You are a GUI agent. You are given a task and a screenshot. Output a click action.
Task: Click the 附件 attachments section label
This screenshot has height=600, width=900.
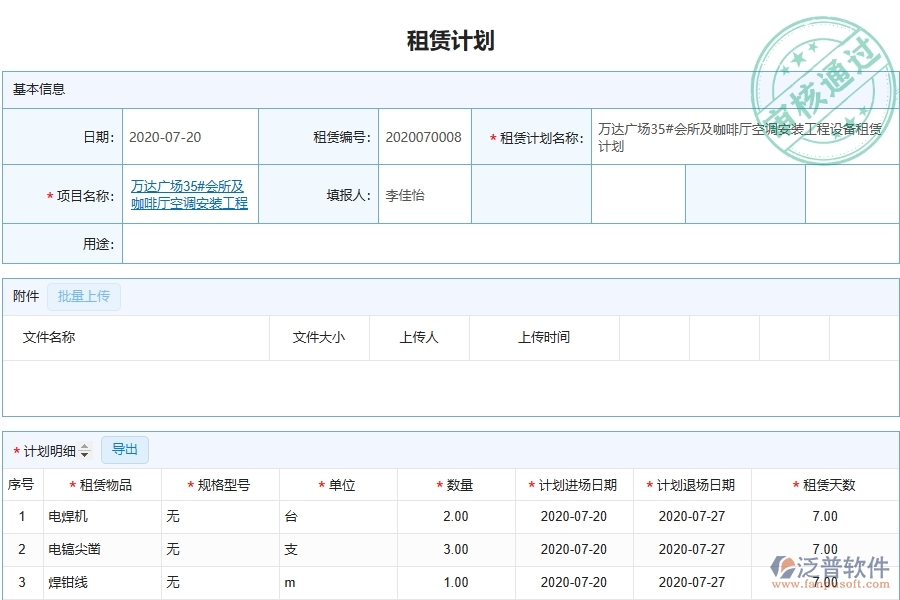(x=24, y=296)
